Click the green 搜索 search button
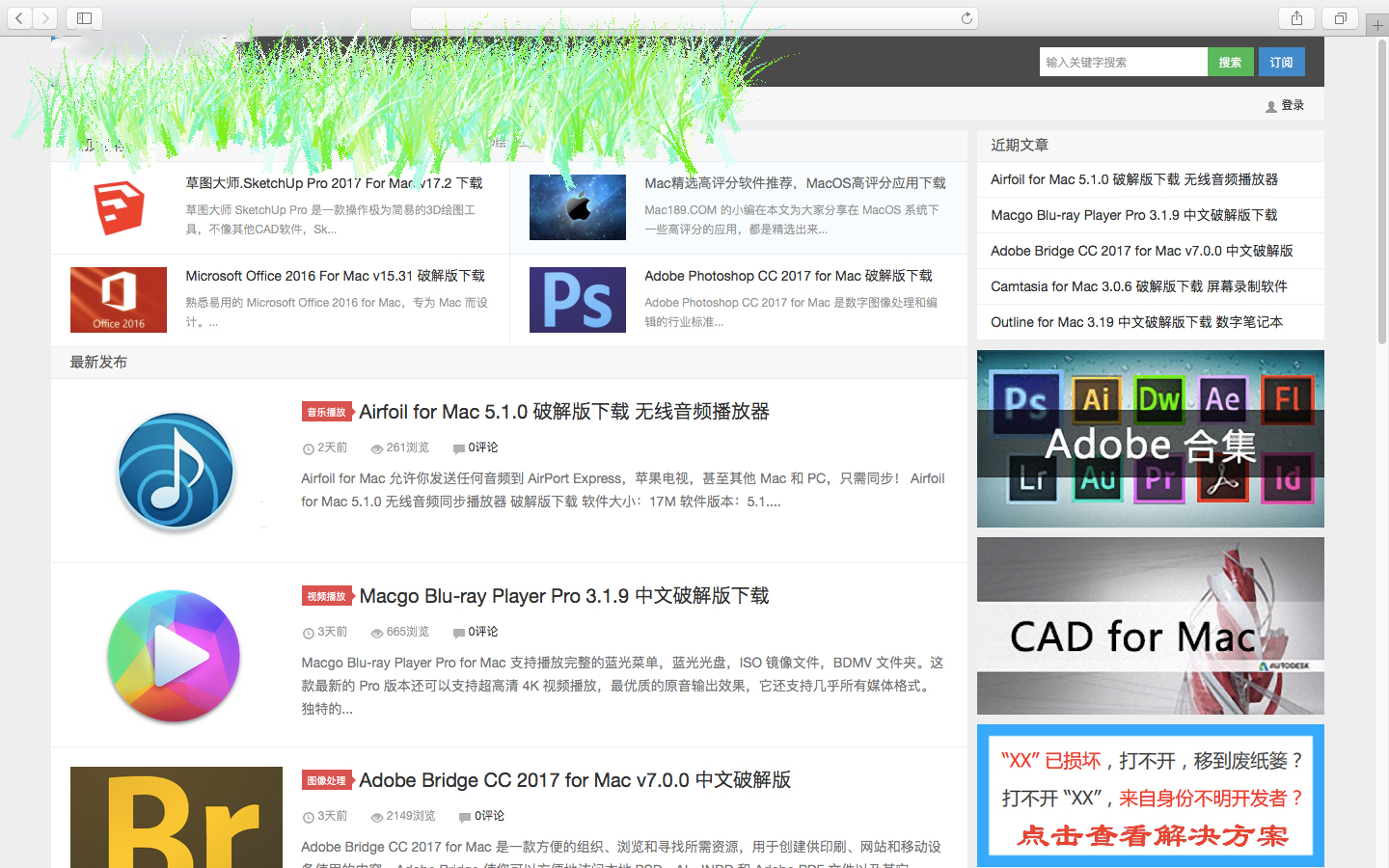This screenshot has height=868, width=1389. pos(1230,62)
